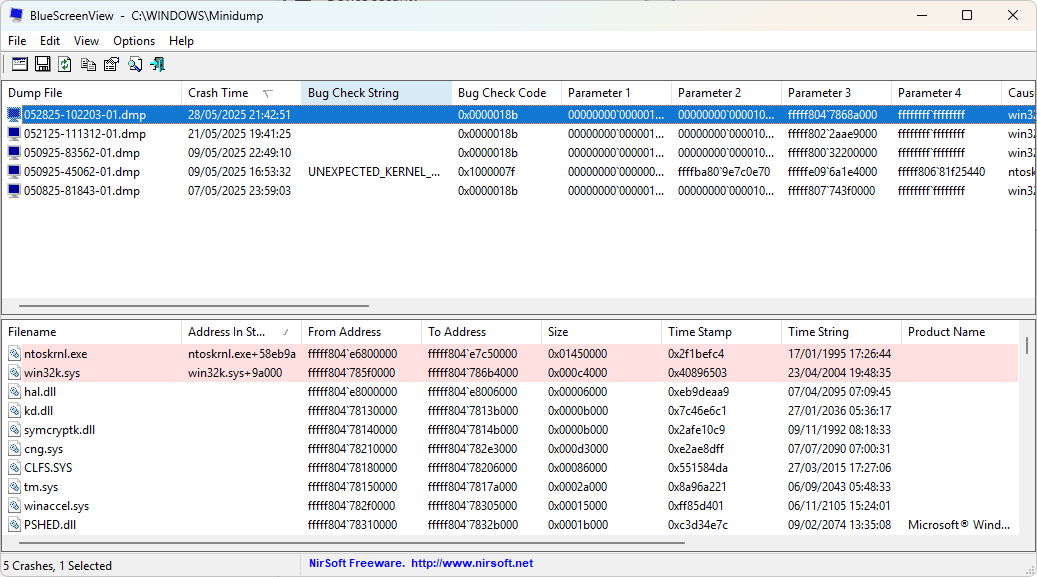Click the icon of 050925-83562-01.dmp
Screen dimensions: 1037x577
pyautogui.click(x=14, y=152)
